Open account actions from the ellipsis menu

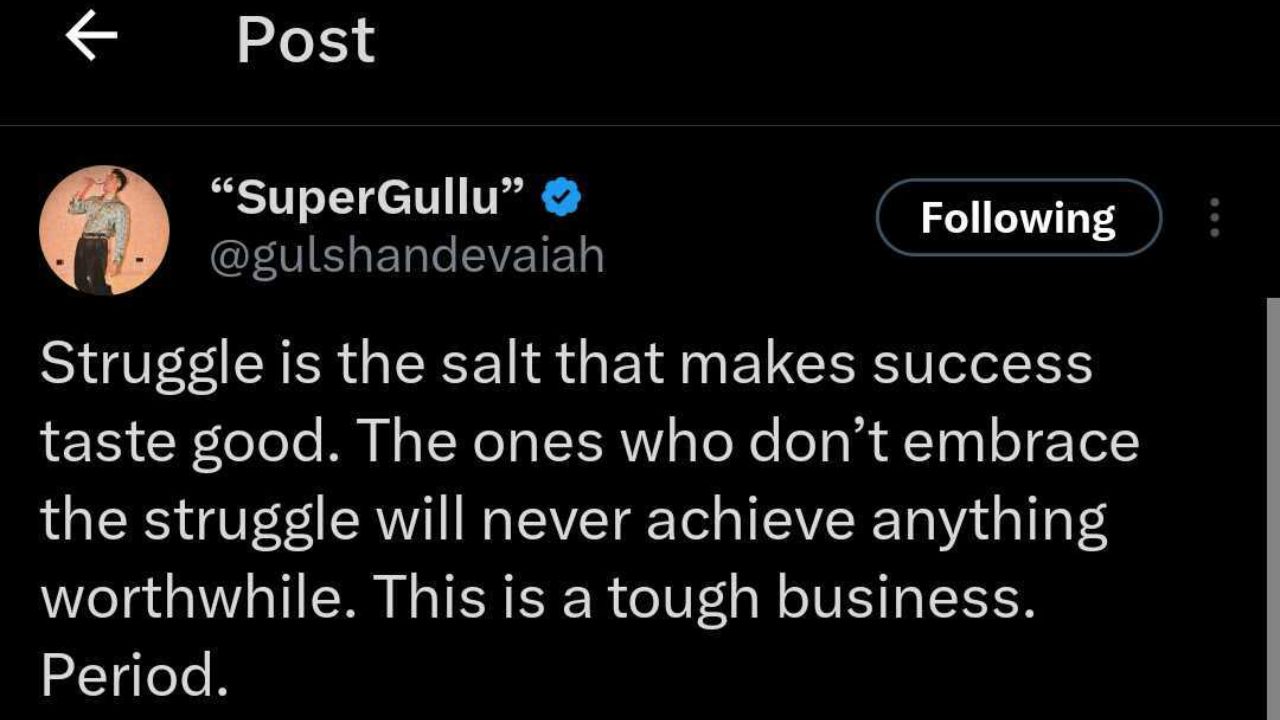1213,216
